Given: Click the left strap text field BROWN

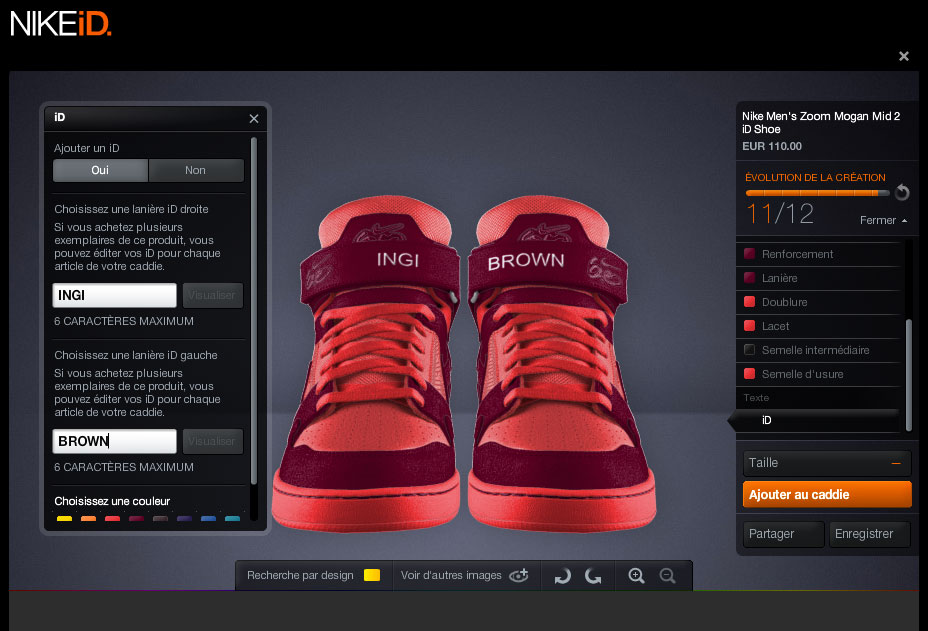Looking at the screenshot, I should click(x=114, y=441).
